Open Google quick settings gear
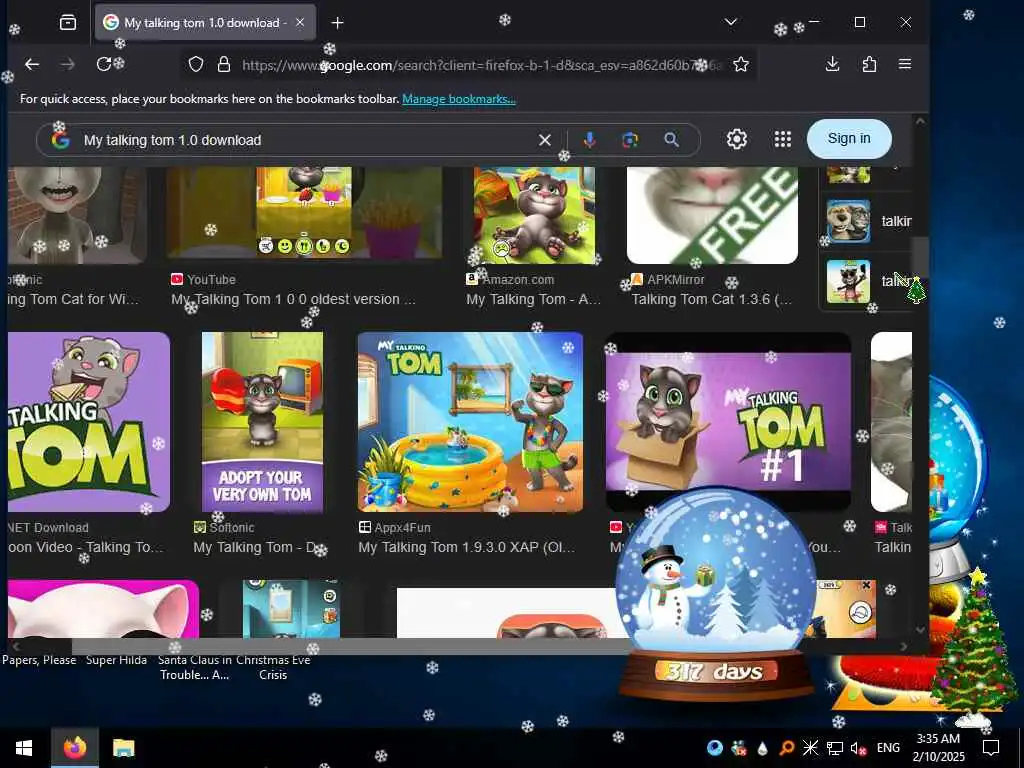 click(737, 139)
